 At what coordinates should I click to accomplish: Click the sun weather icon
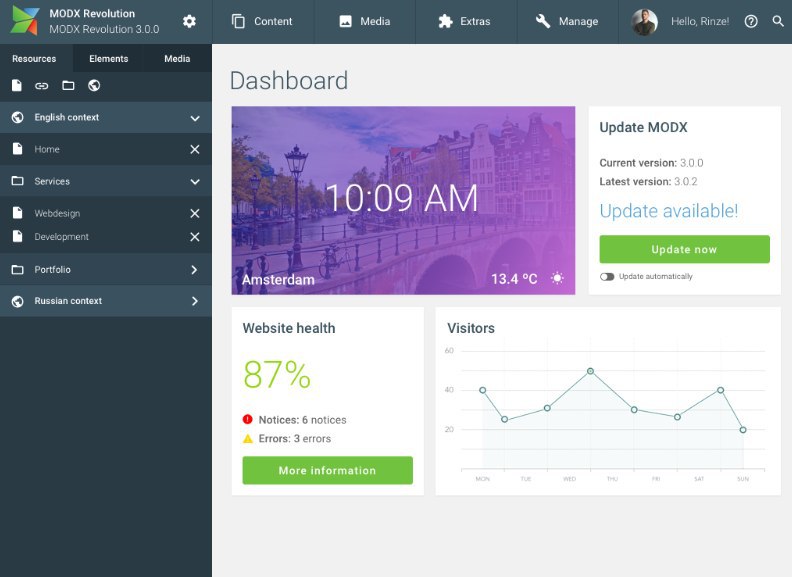[557, 278]
